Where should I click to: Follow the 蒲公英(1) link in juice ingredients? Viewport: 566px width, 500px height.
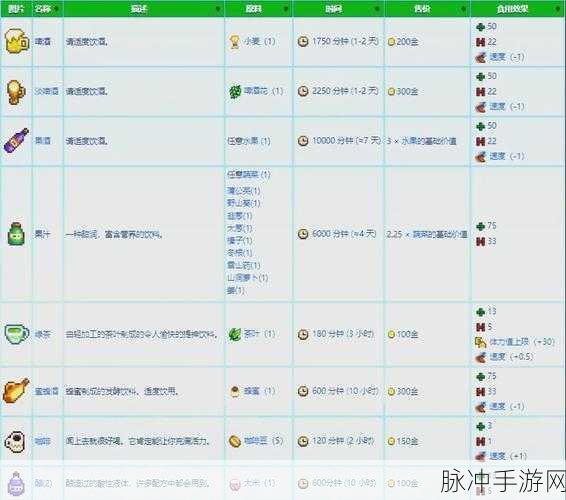243,190
